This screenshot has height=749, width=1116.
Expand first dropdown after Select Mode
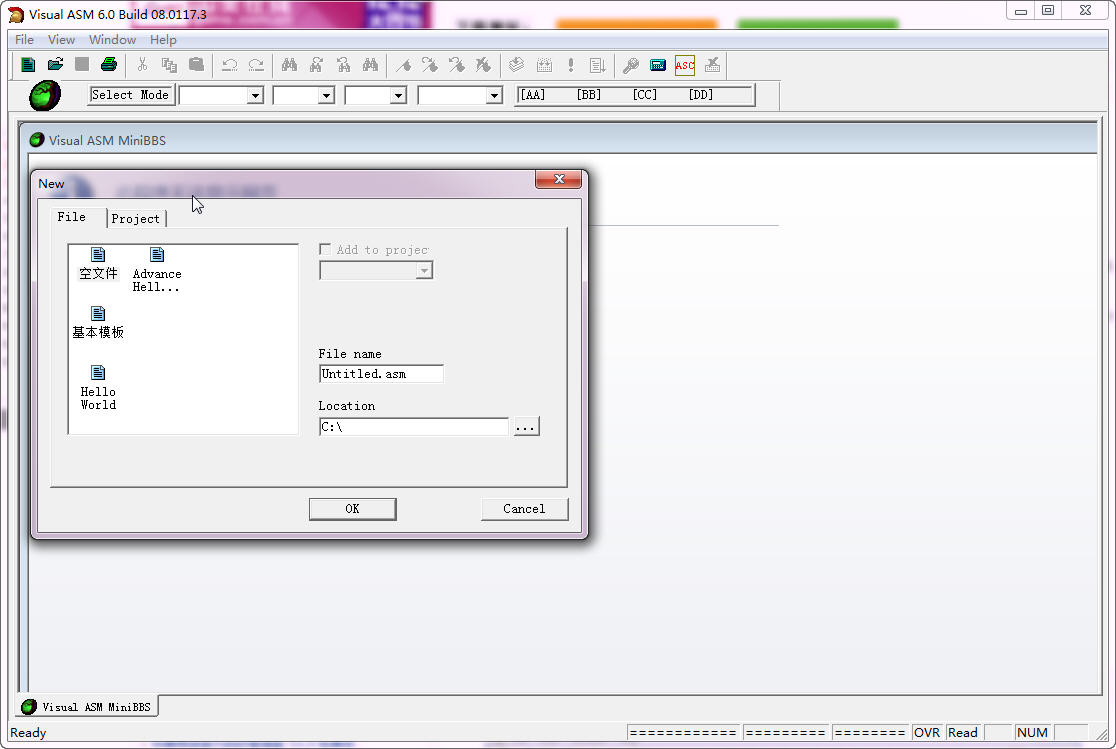pyautogui.click(x=255, y=95)
